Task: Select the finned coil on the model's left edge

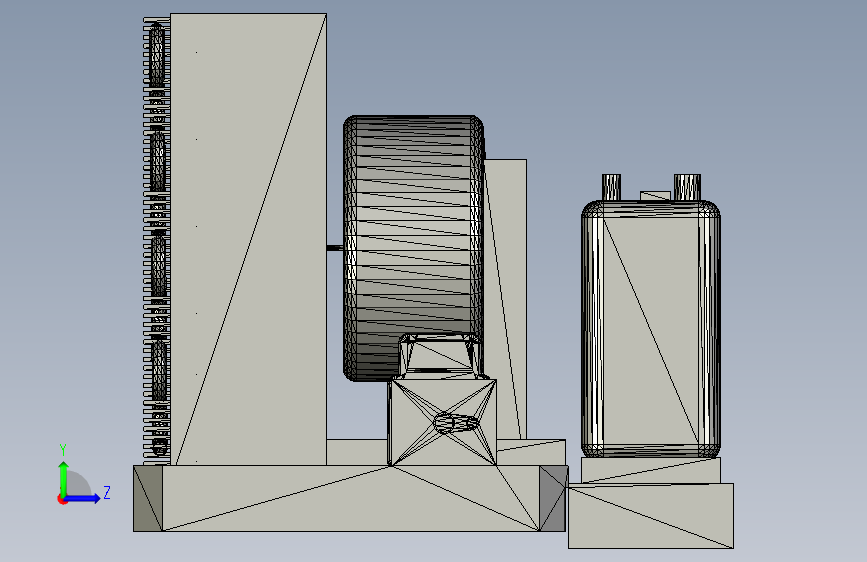Action: coord(157,241)
